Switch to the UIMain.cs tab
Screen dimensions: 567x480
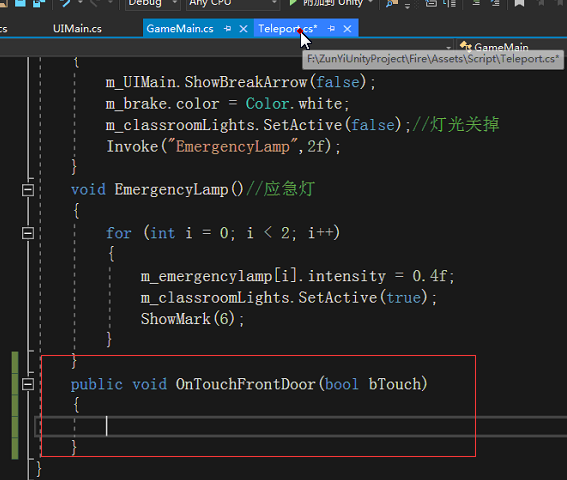tap(77, 29)
